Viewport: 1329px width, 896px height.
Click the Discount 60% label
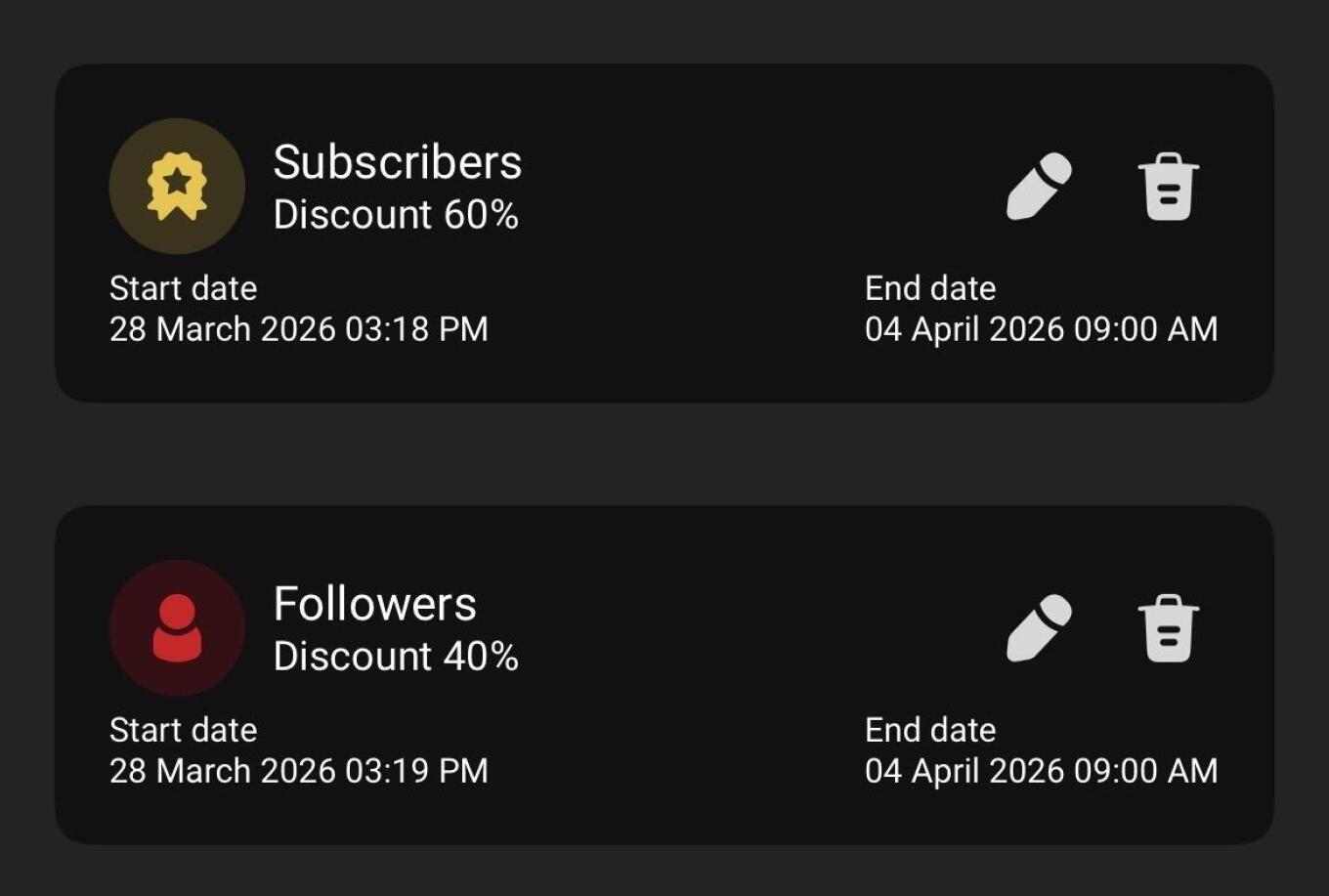[x=396, y=215]
